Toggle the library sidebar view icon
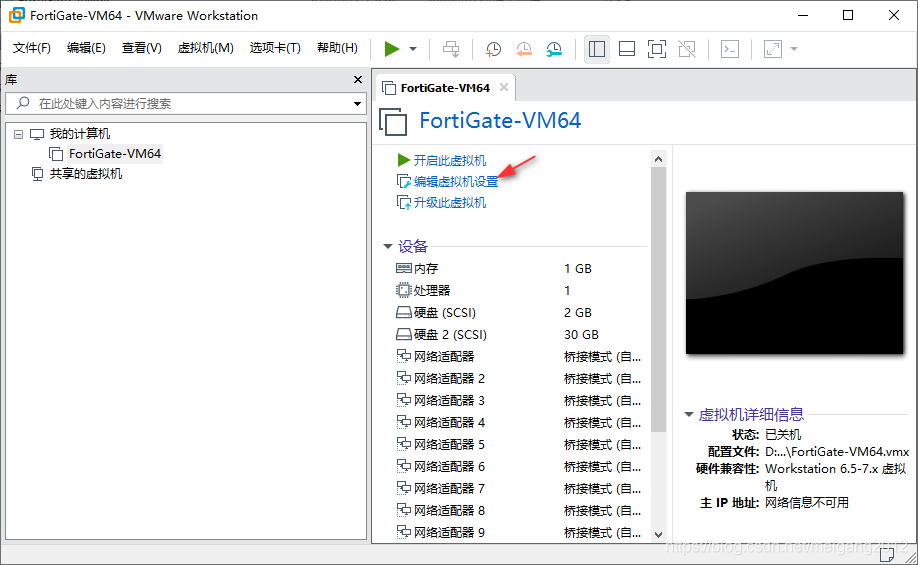Viewport: 918px width, 565px height. (597, 49)
